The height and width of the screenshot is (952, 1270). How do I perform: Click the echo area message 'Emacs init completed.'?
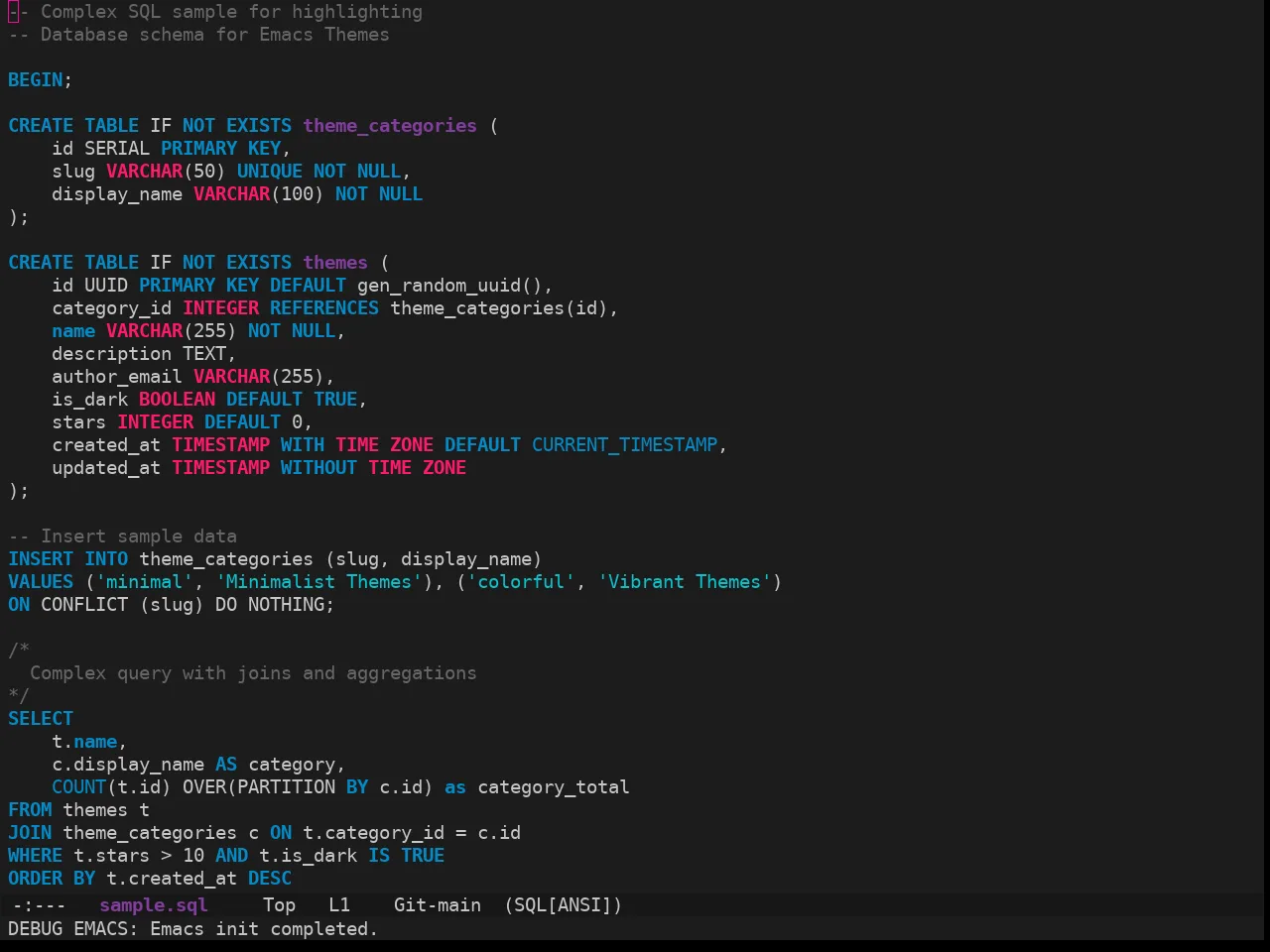(264, 929)
